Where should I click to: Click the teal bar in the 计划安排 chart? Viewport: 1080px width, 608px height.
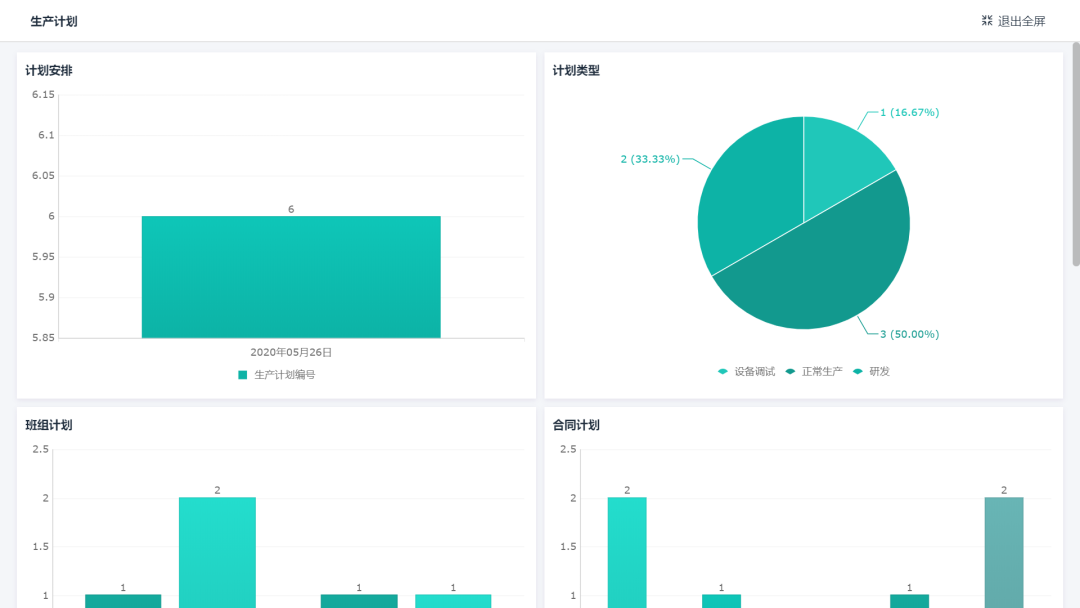click(x=290, y=275)
